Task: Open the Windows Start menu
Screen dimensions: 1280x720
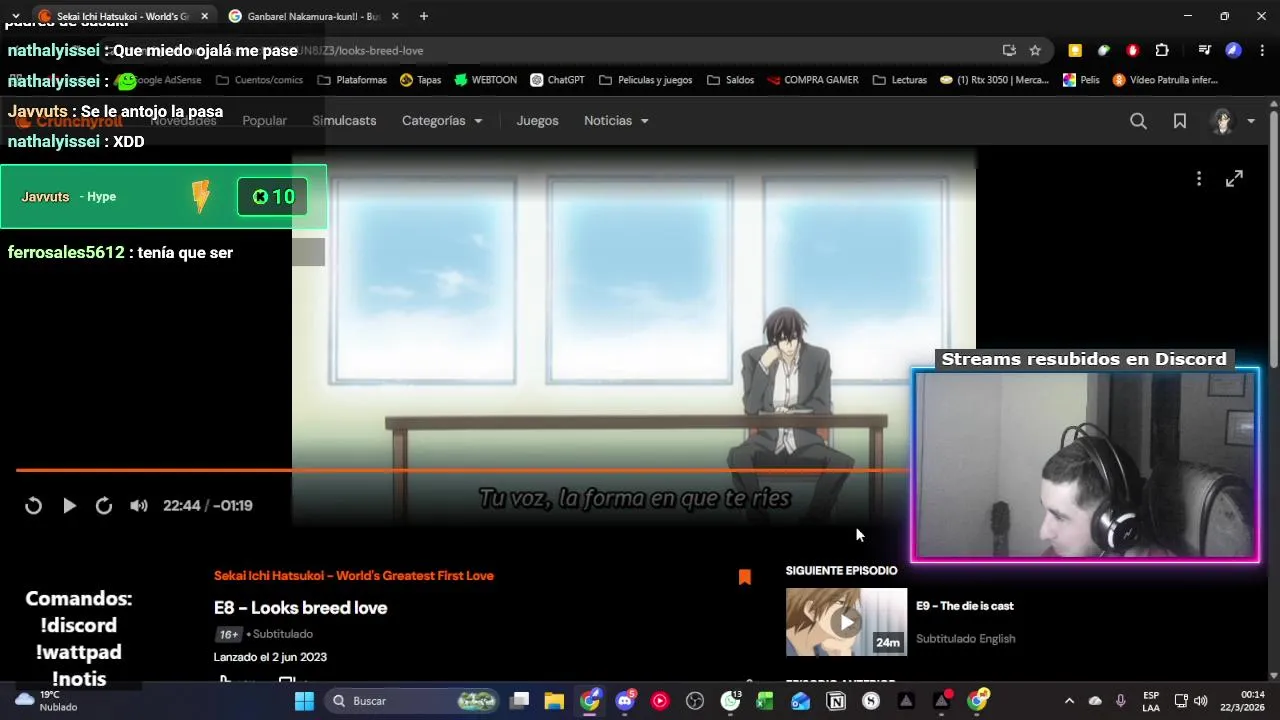Action: click(x=304, y=701)
